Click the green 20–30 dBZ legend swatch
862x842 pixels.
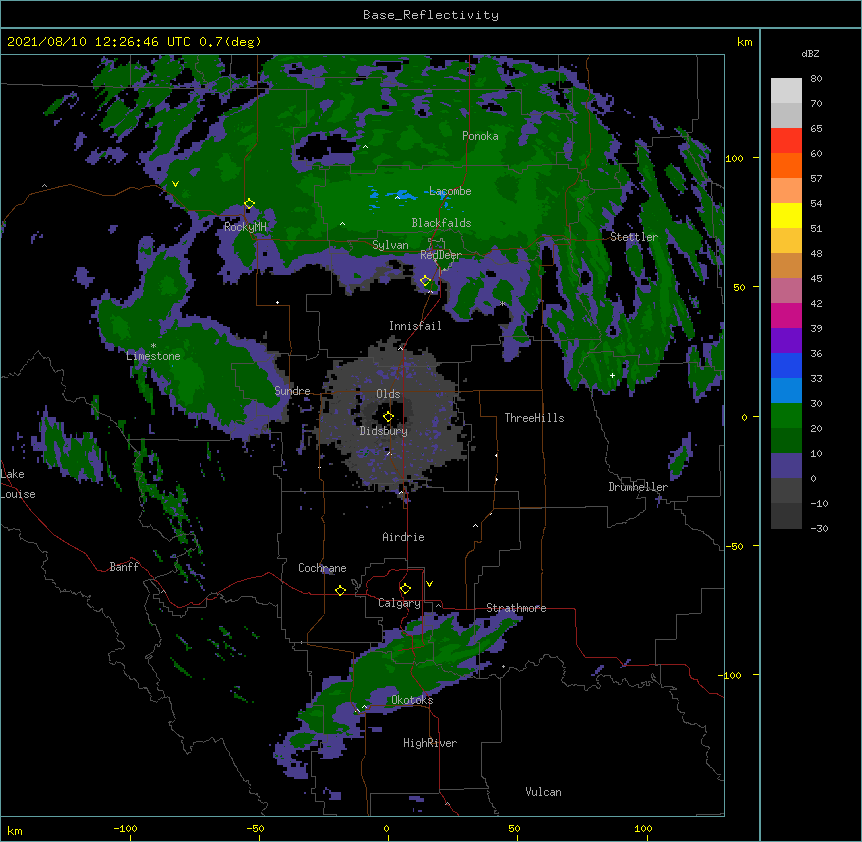pyautogui.click(x=786, y=416)
